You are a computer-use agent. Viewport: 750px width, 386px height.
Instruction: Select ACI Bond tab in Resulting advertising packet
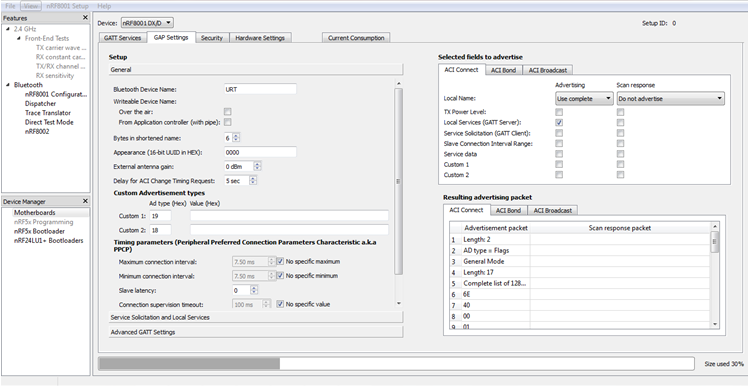pyautogui.click(x=508, y=210)
